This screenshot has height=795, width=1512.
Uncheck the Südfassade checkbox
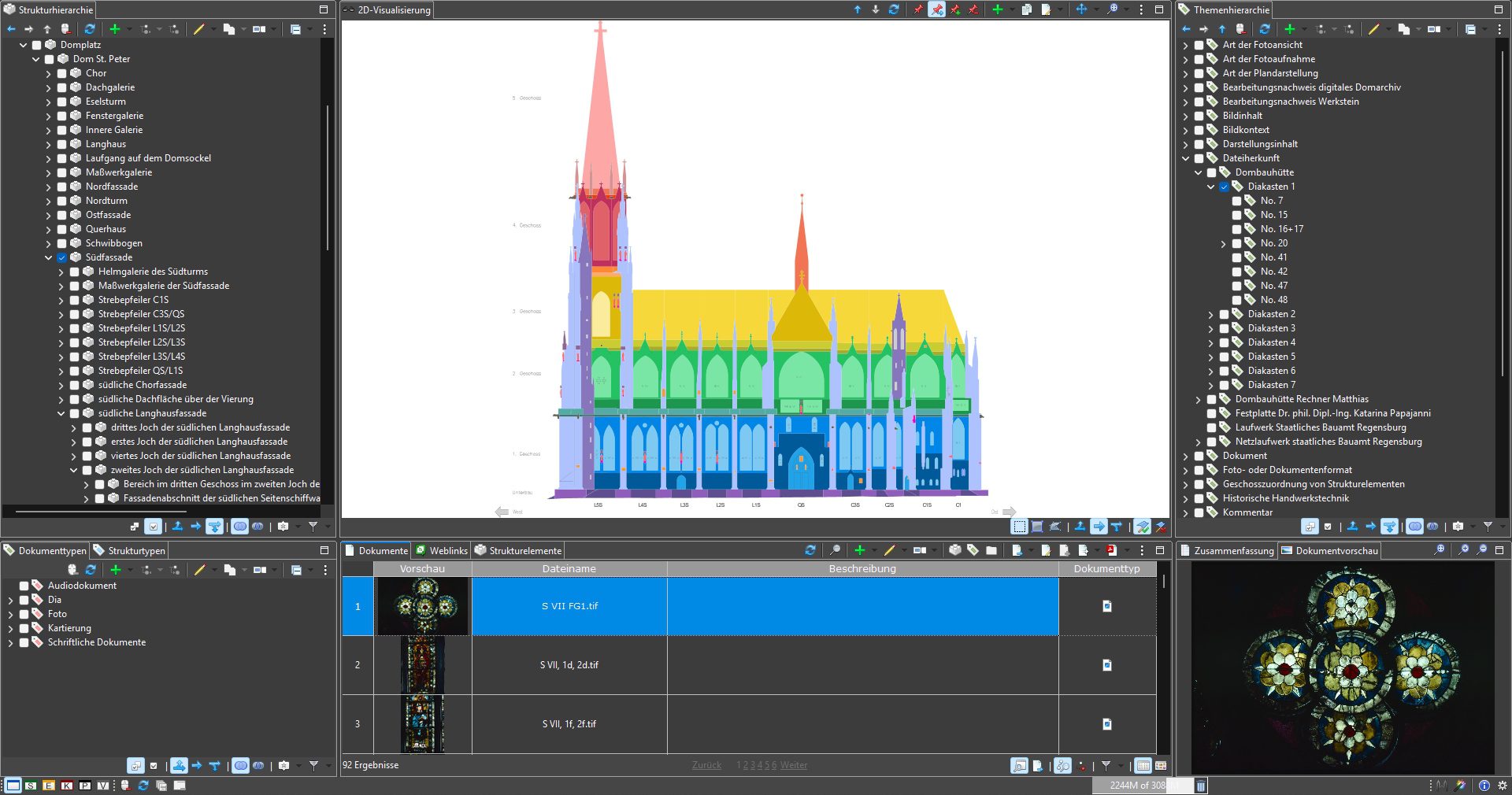(x=61, y=257)
